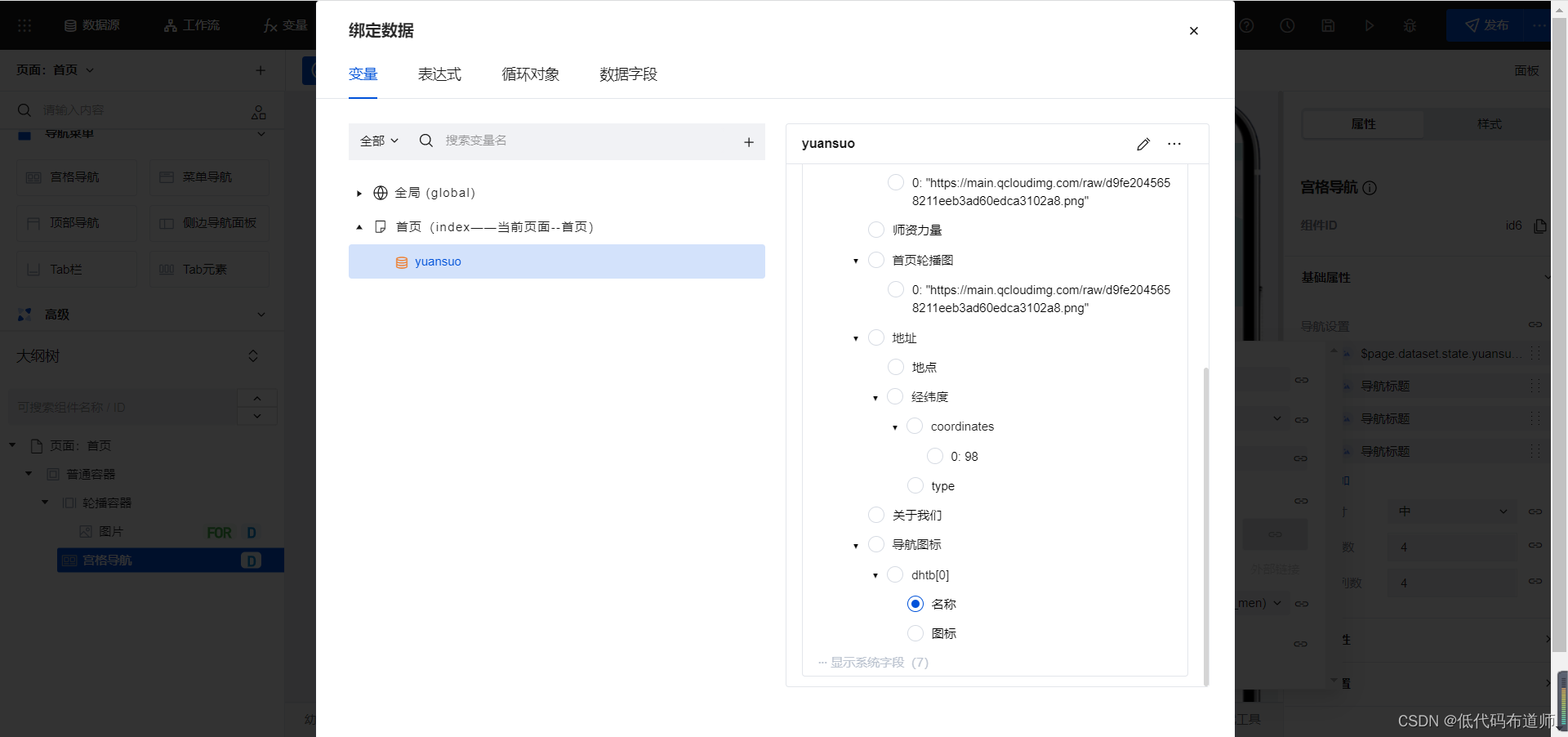1568x737 pixels.
Task: Open the help question mark icon
Action: (x=1246, y=25)
